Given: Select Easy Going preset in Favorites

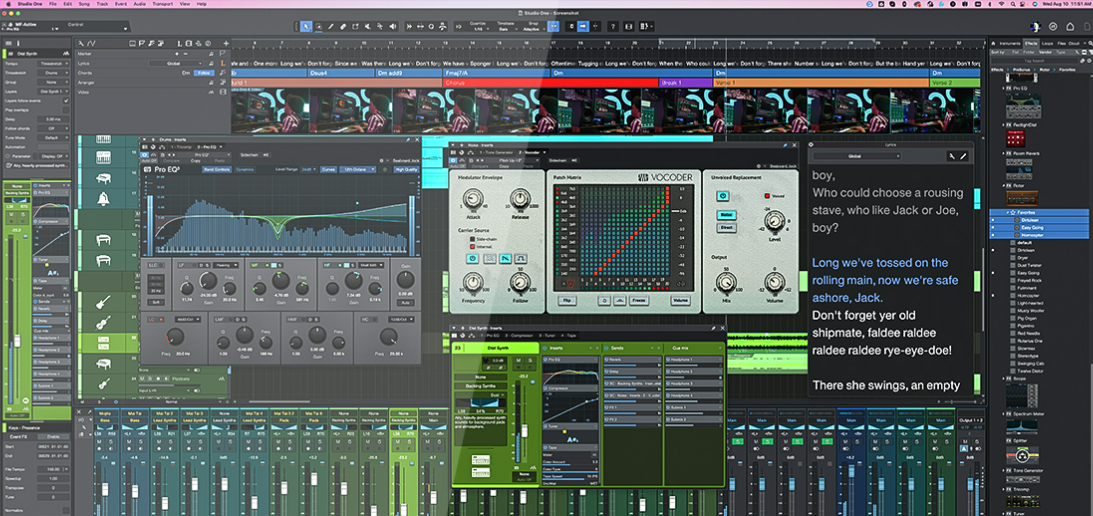Looking at the screenshot, I should [x=1039, y=227].
